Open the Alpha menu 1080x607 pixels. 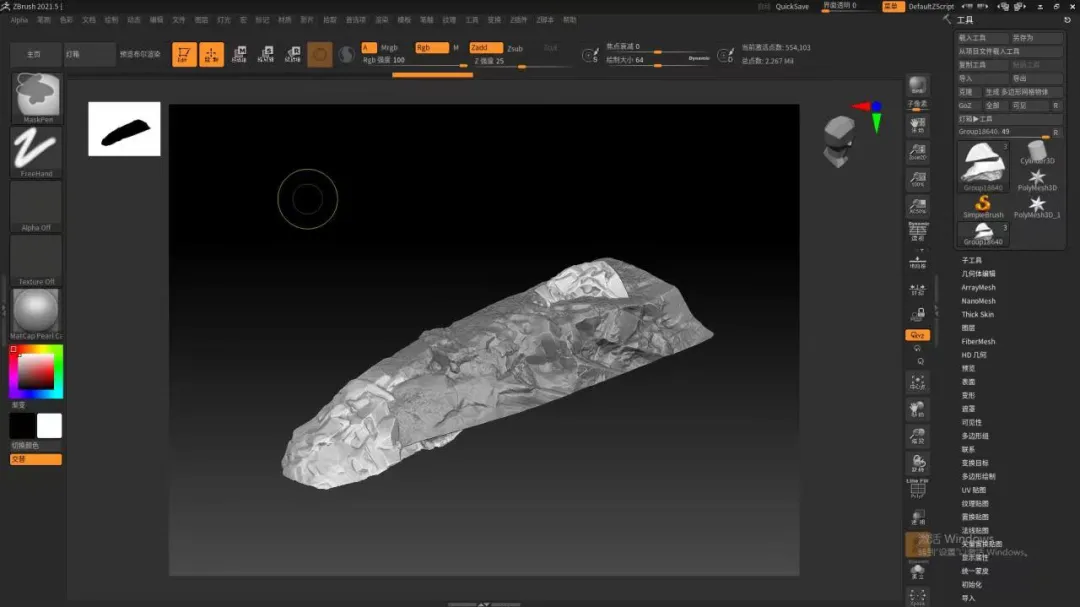pos(19,20)
